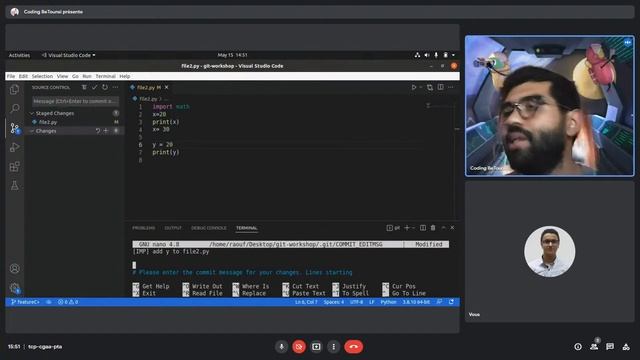Select Python language mode in status bar
This screenshot has width=640, height=360.
click(x=388, y=302)
